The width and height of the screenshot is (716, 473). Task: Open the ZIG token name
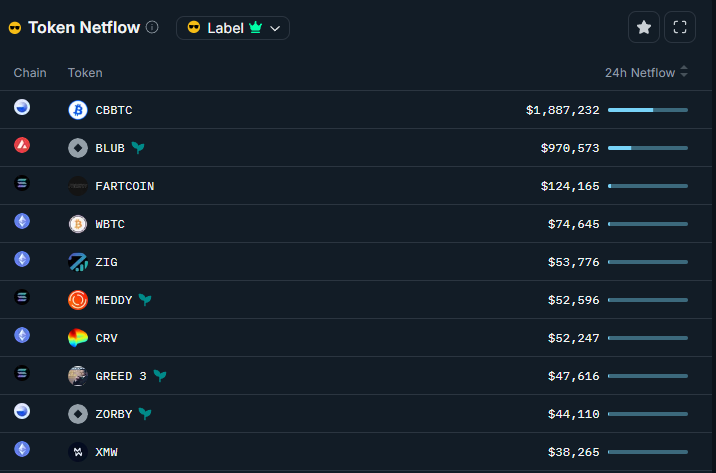[x=106, y=262]
